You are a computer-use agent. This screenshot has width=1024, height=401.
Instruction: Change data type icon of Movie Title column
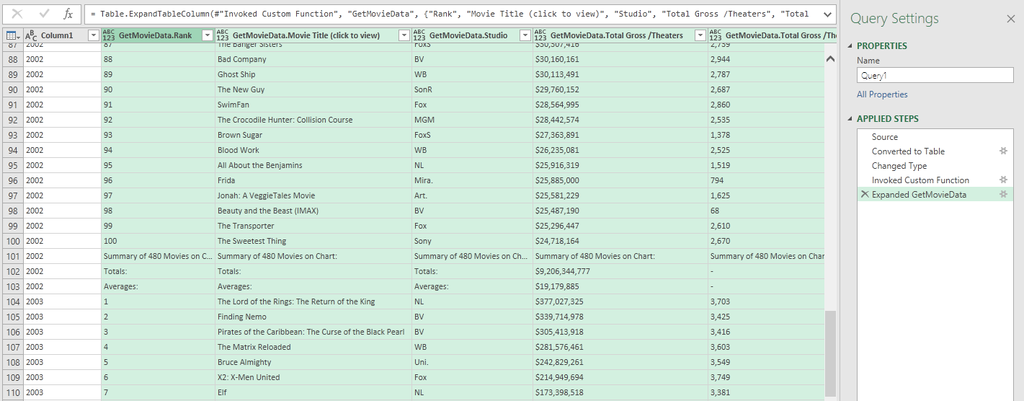pyautogui.click(x=223, y=35)
